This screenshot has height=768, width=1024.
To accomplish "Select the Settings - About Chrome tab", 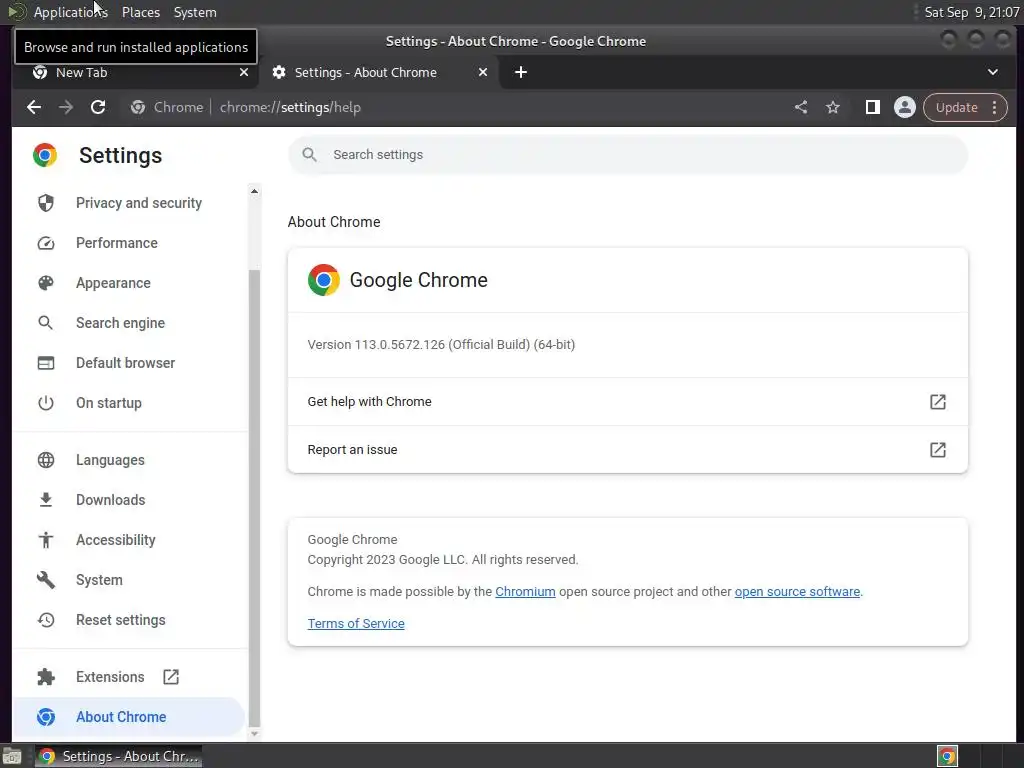I will pyautogui.click(x=379, y=72).
